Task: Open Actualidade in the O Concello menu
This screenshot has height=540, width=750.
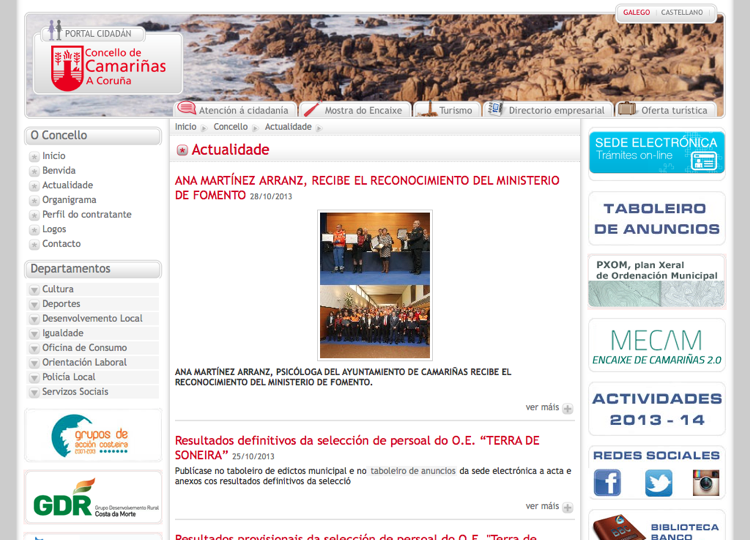Action: tap(67, 185)
